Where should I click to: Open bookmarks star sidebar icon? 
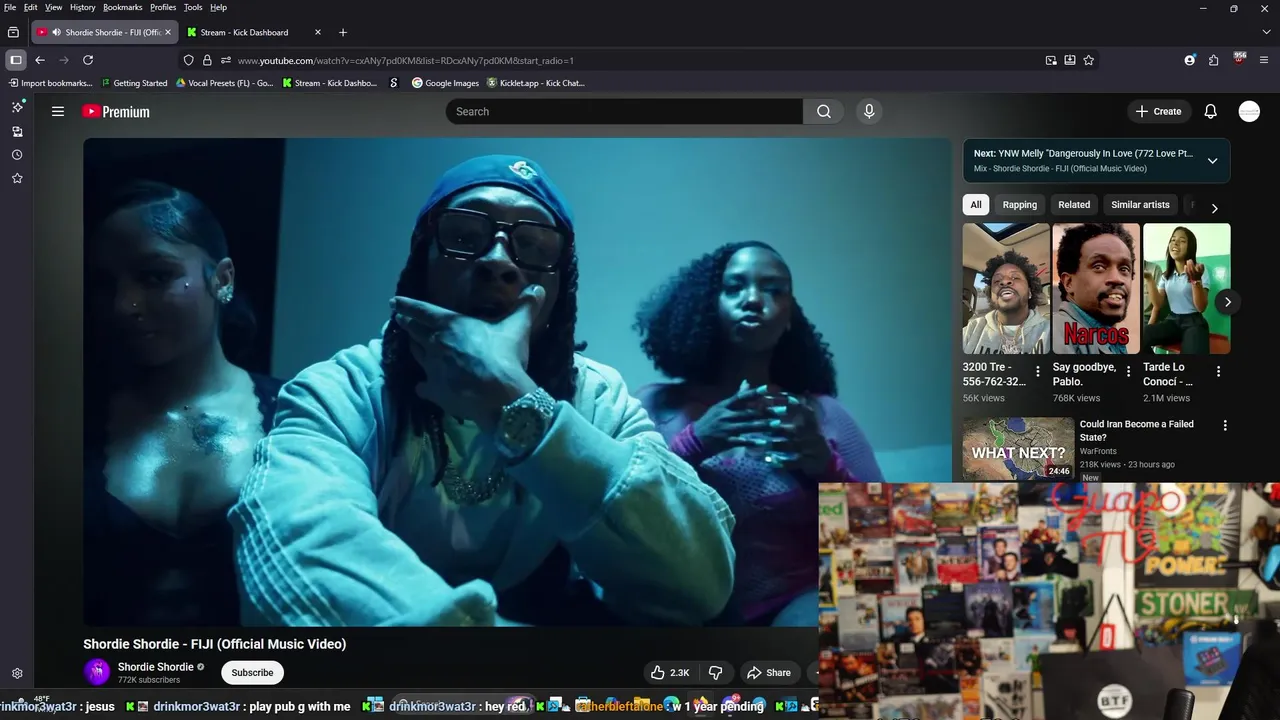tap(17, 178)
